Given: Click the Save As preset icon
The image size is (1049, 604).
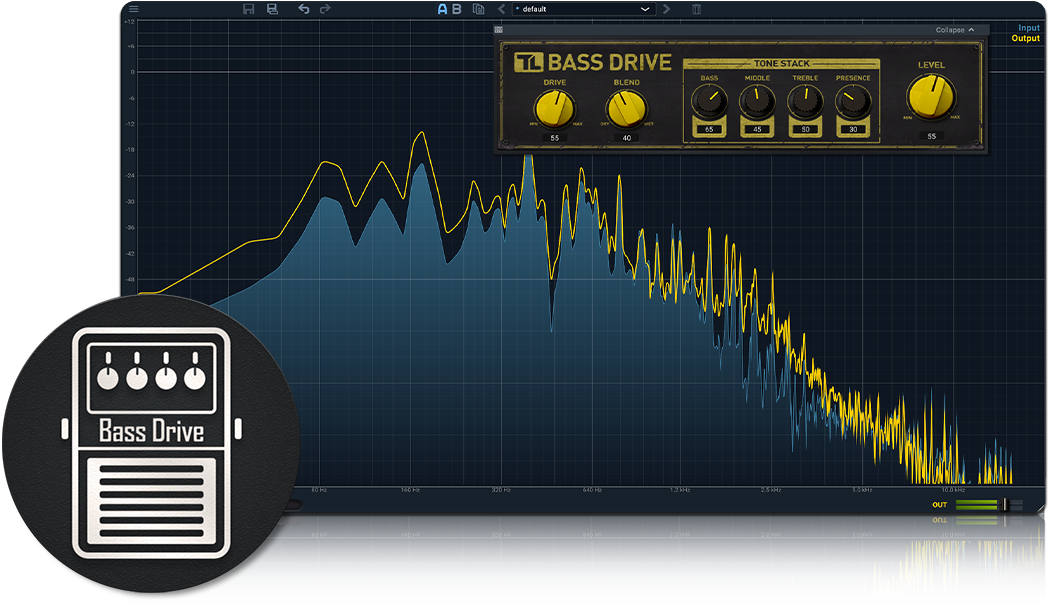Looking at the screenshot, I should (272, 9).
